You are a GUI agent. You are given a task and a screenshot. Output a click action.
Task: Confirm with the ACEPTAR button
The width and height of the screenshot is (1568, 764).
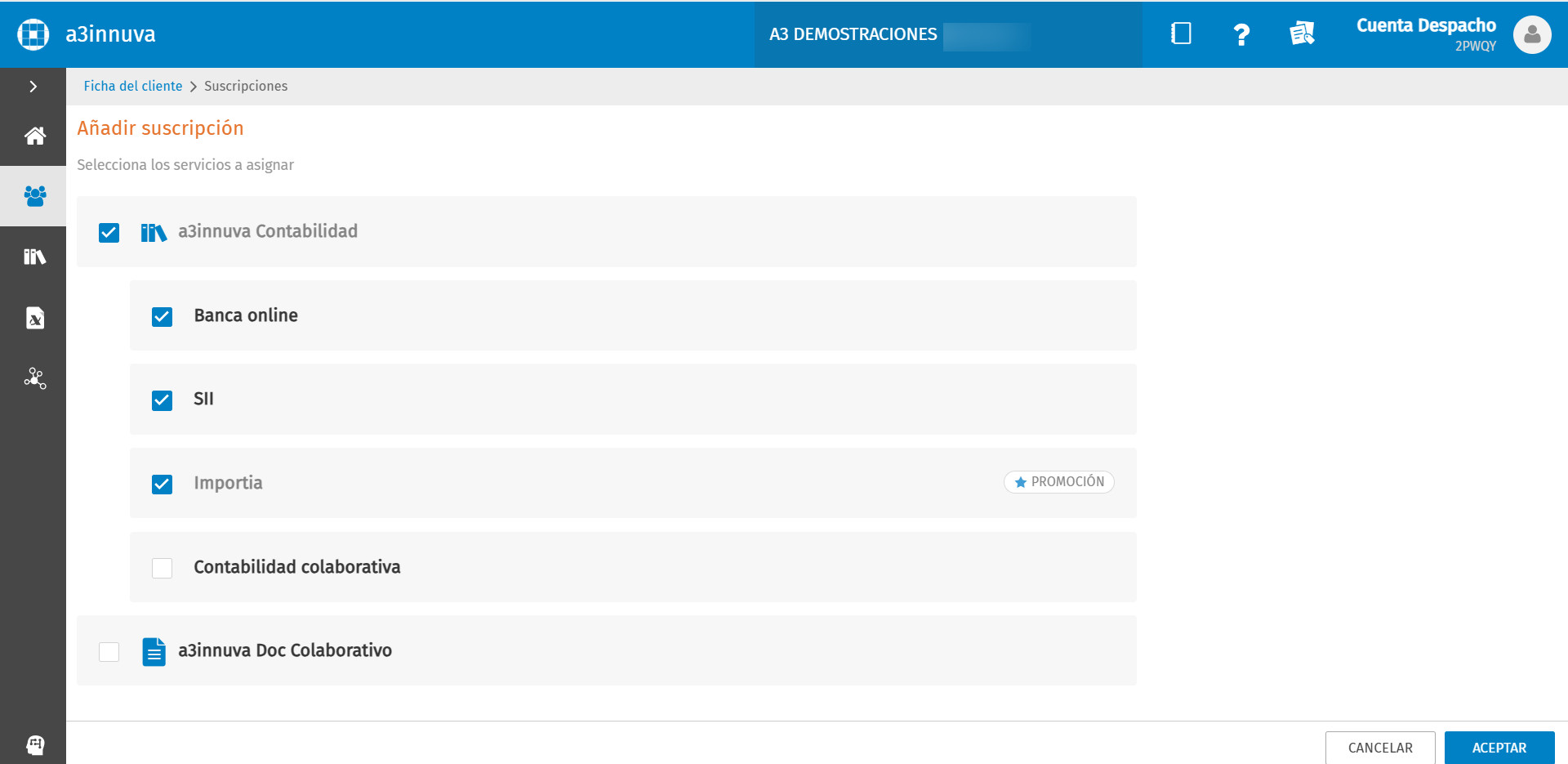pos(1499,748)
